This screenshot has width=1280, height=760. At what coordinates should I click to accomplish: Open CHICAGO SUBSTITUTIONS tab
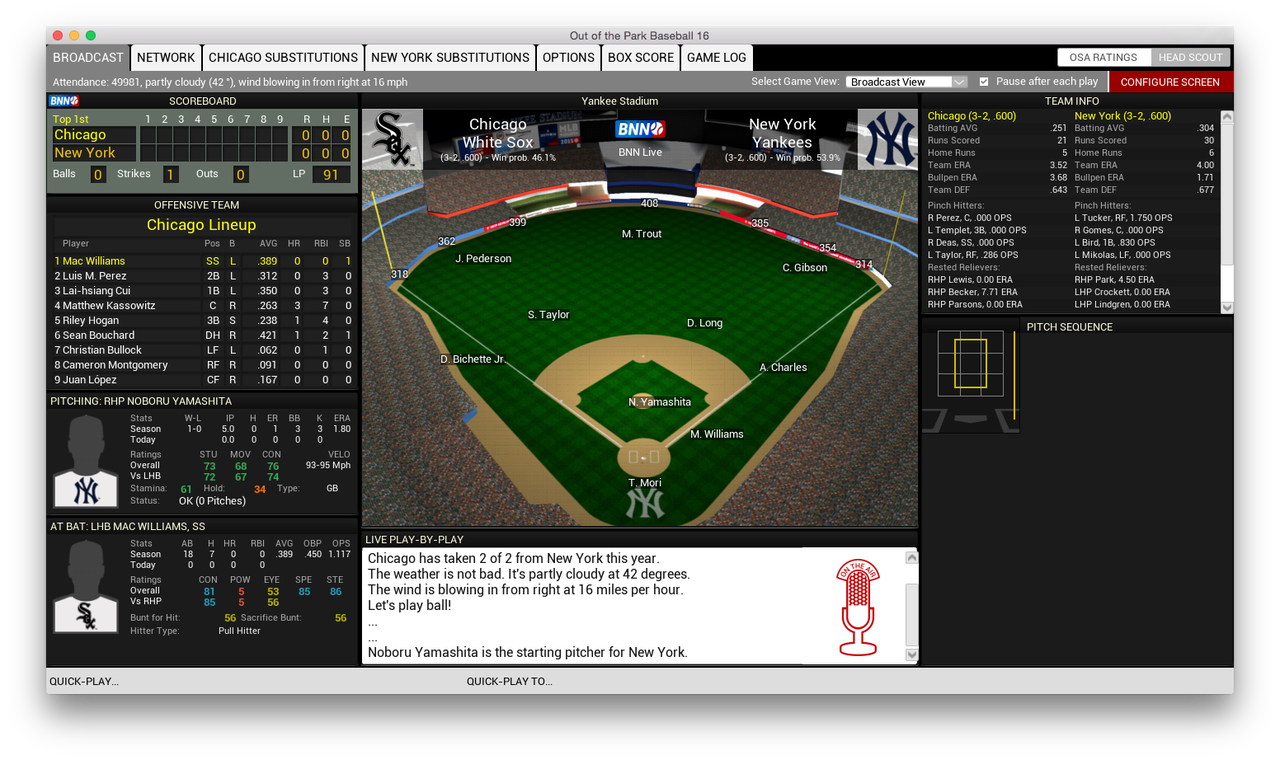click(x=283, y=58)
